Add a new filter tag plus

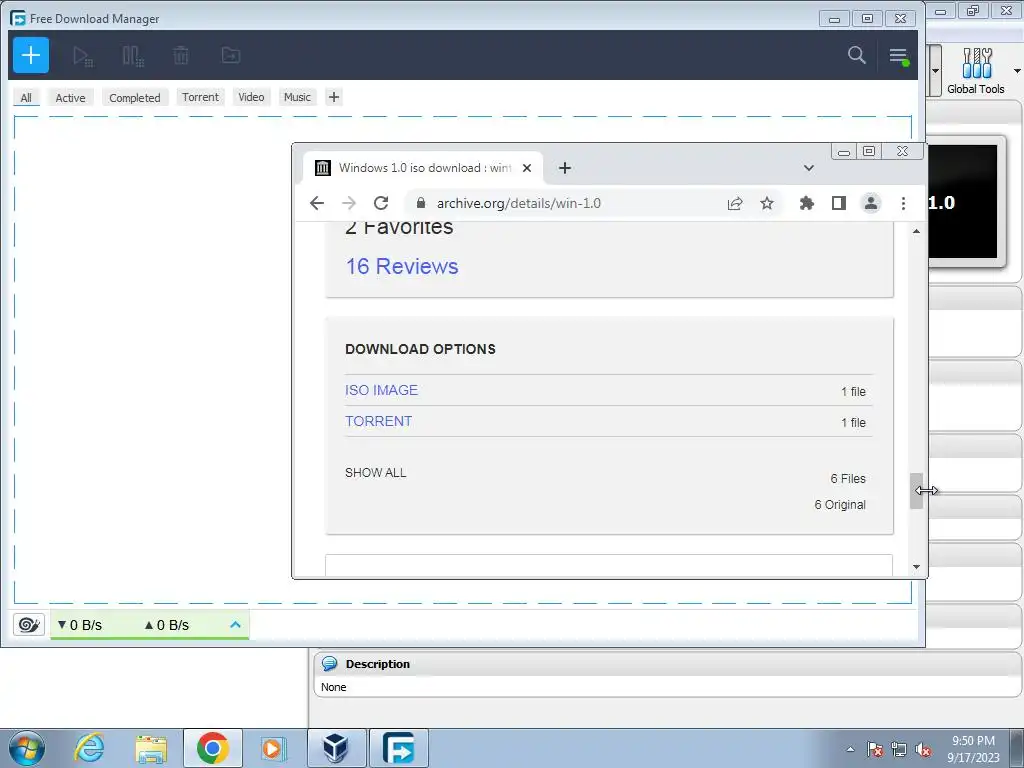coord(334,97)
